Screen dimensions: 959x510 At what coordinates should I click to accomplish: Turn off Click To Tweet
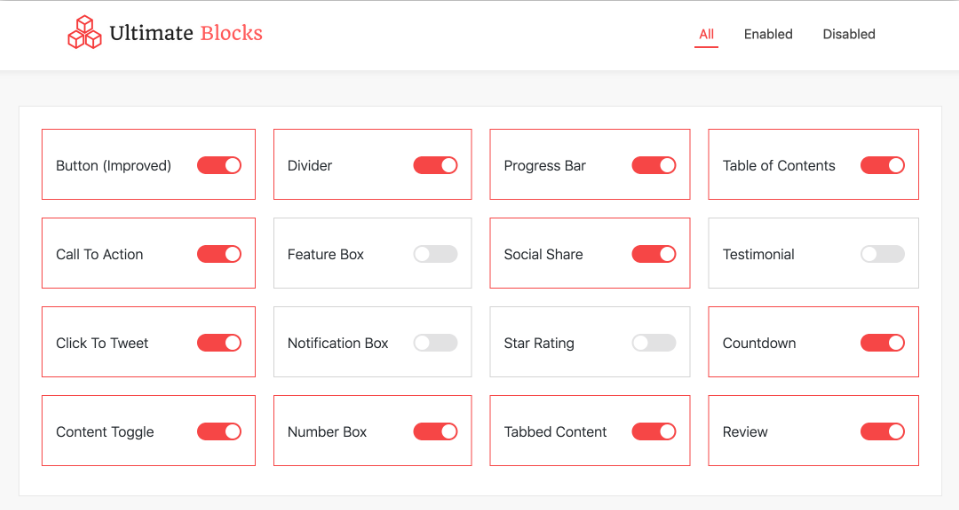219,342
